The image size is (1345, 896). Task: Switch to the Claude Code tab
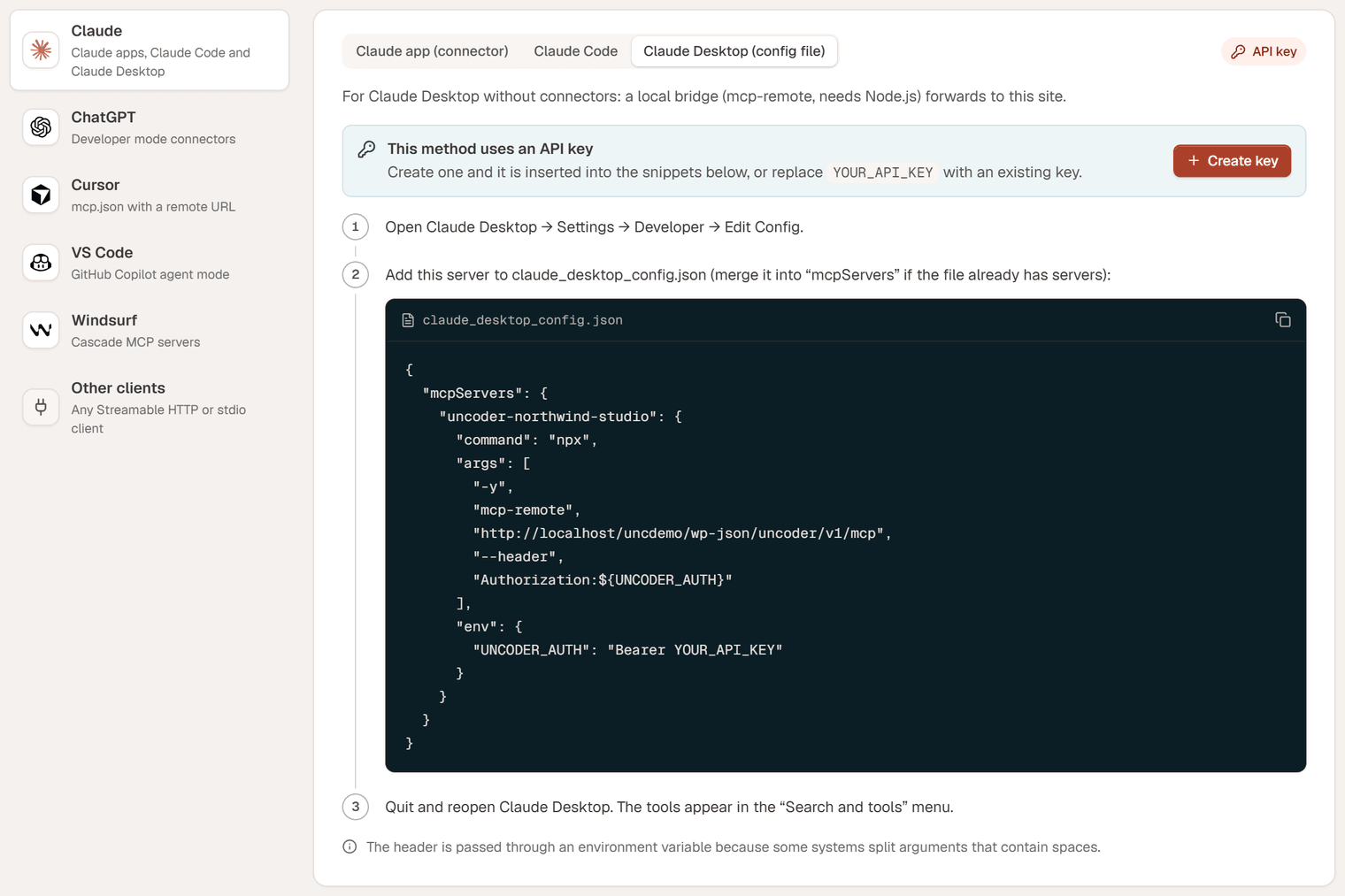(x=575, y=51)
